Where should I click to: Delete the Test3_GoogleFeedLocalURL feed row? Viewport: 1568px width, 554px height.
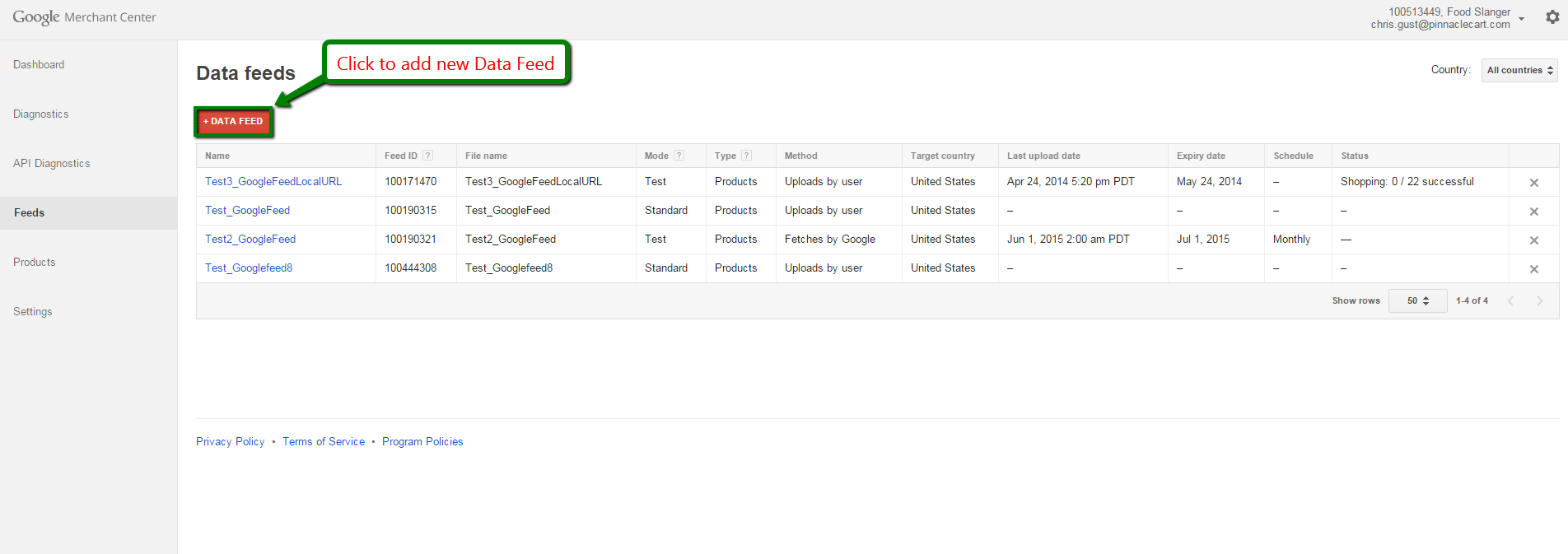click(1534, 183)
